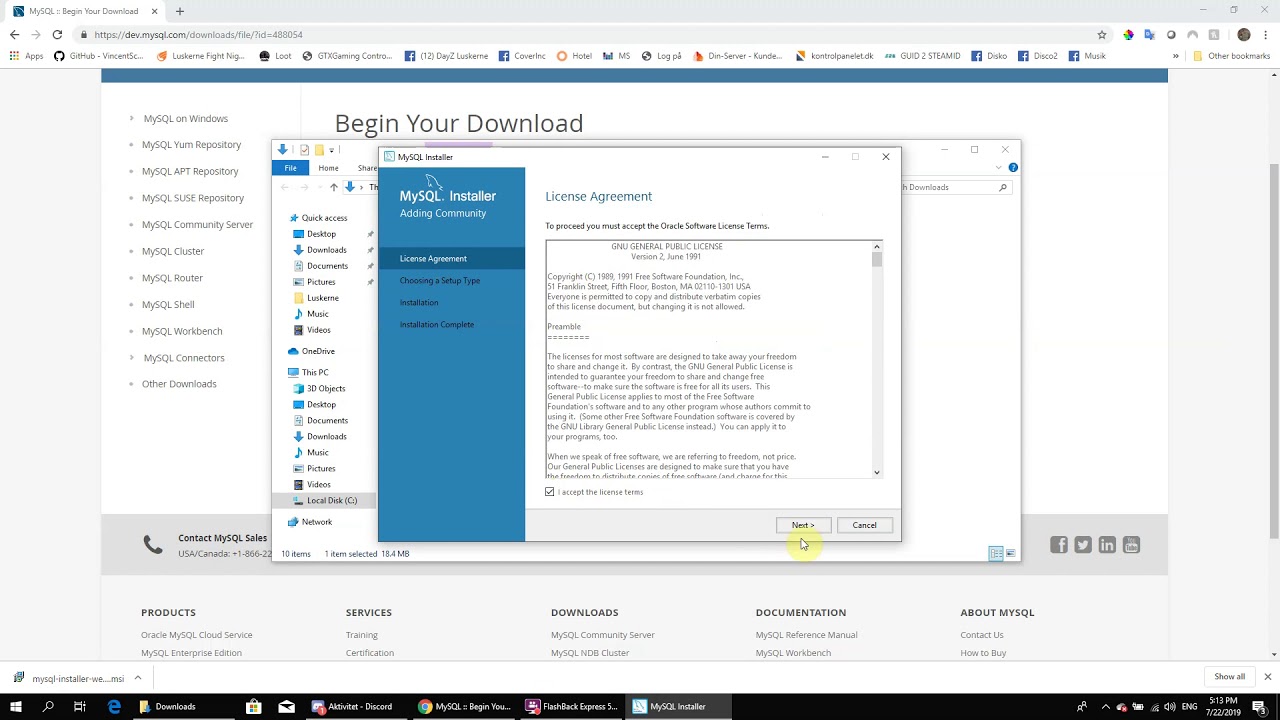Open MySQL Yum Repository link

[191, 144]
